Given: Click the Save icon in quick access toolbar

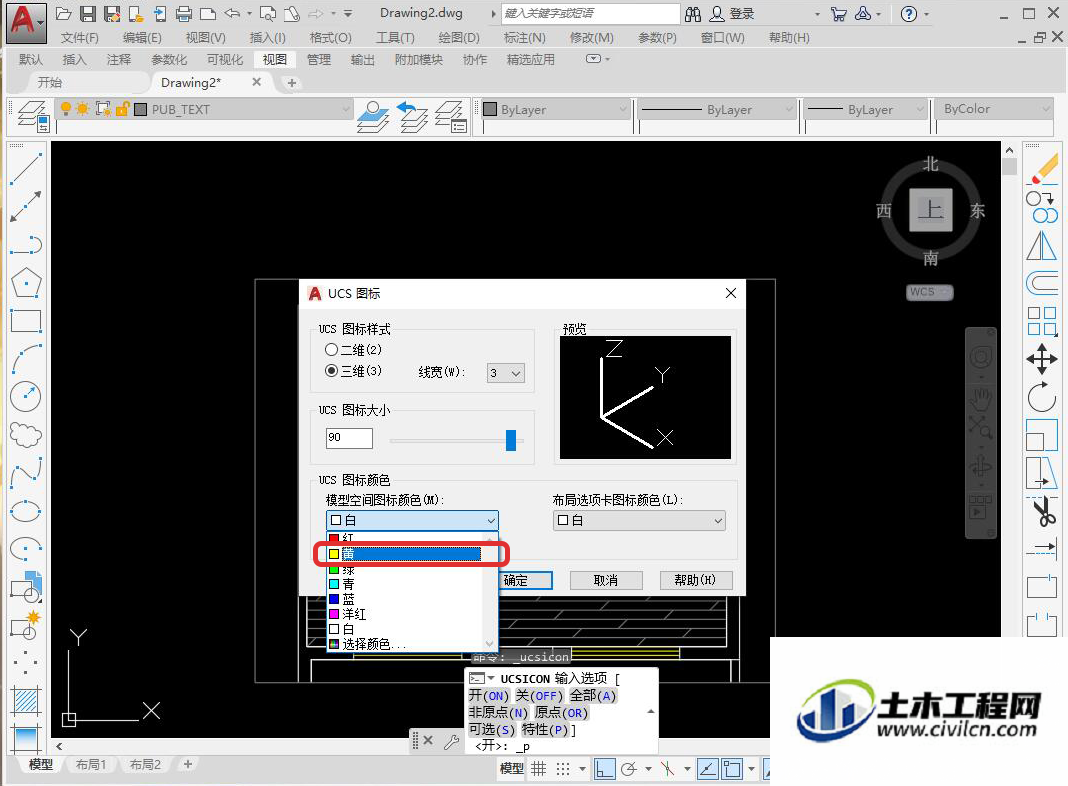Looking at the screenshot, I should click(x=88, y=14).
